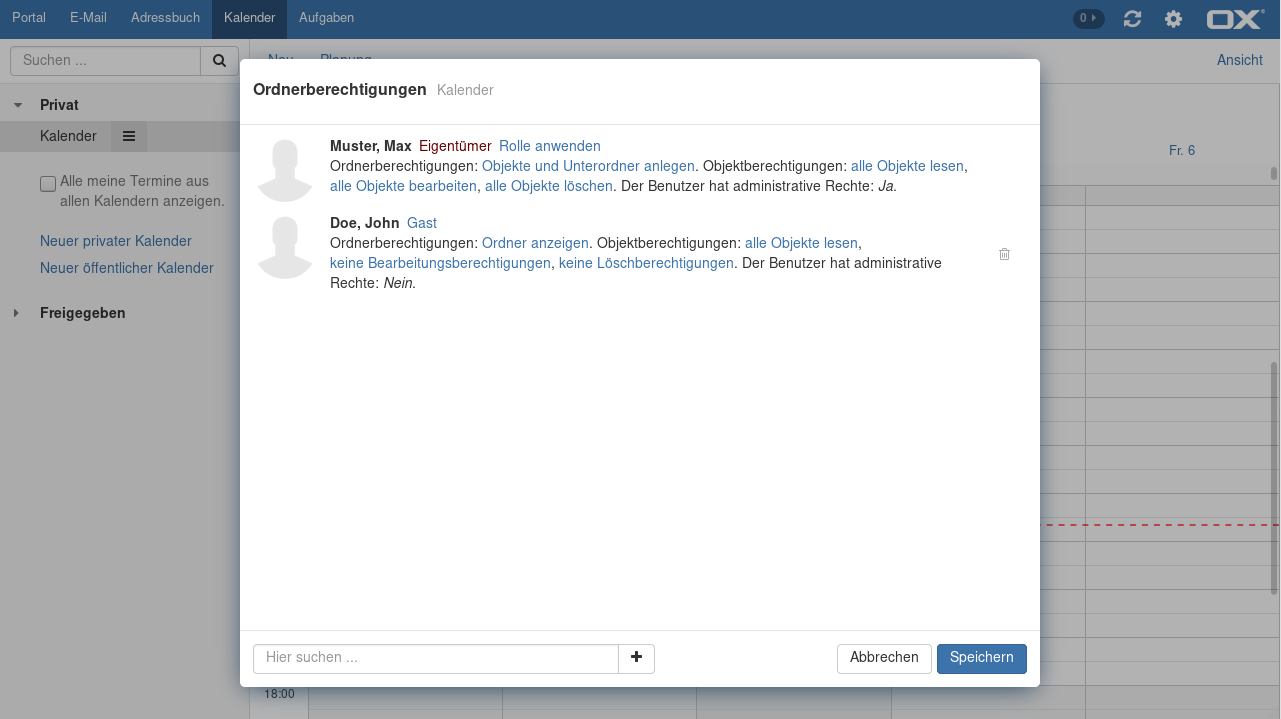Open the Kalender folder actions menu icon
This screenshot has width=1281, height=719.
click(x=129, y=136)
